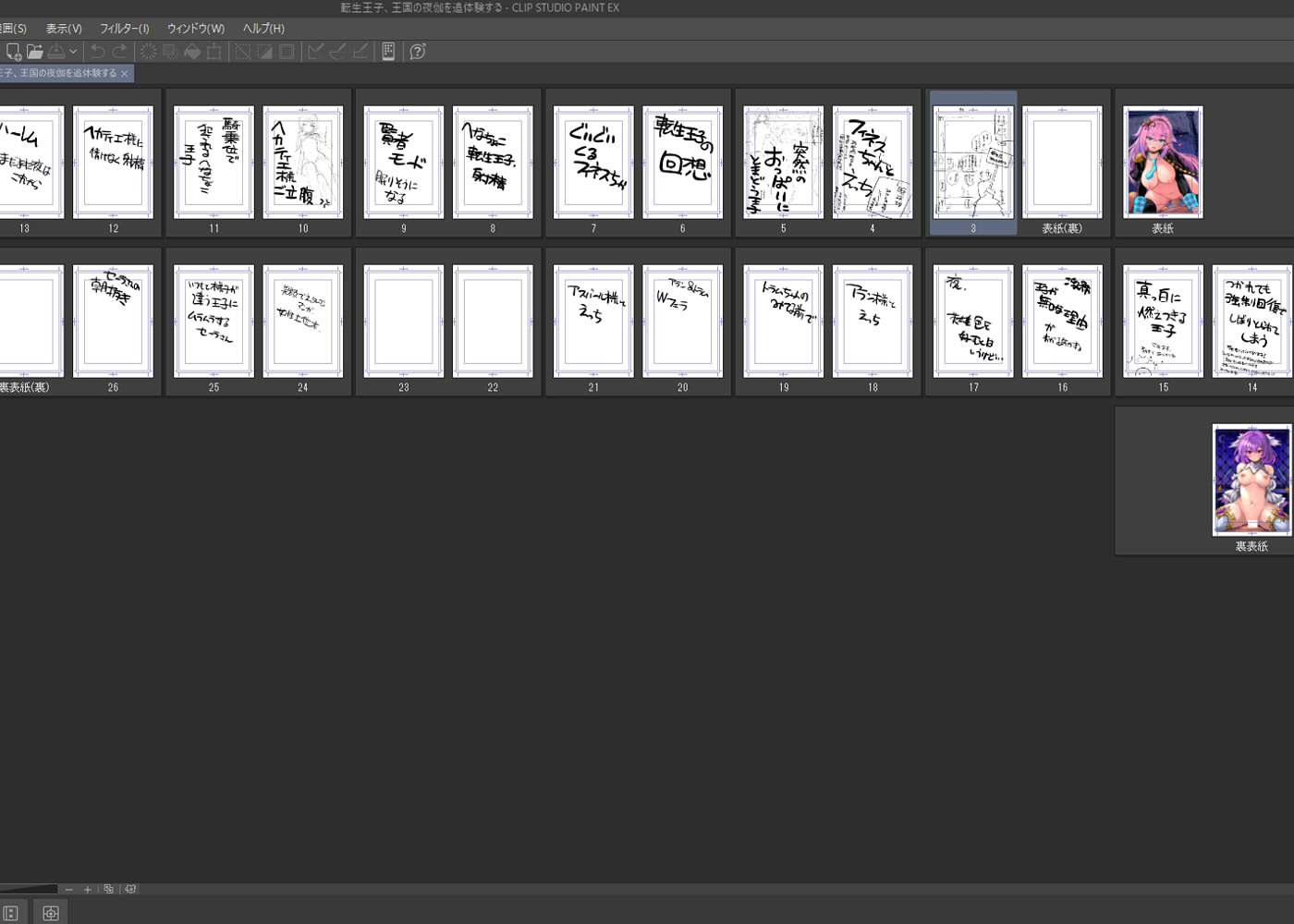Click the zoom in plus button
The width and height of the screenshot is (1294, 924).
click(88, 890)
